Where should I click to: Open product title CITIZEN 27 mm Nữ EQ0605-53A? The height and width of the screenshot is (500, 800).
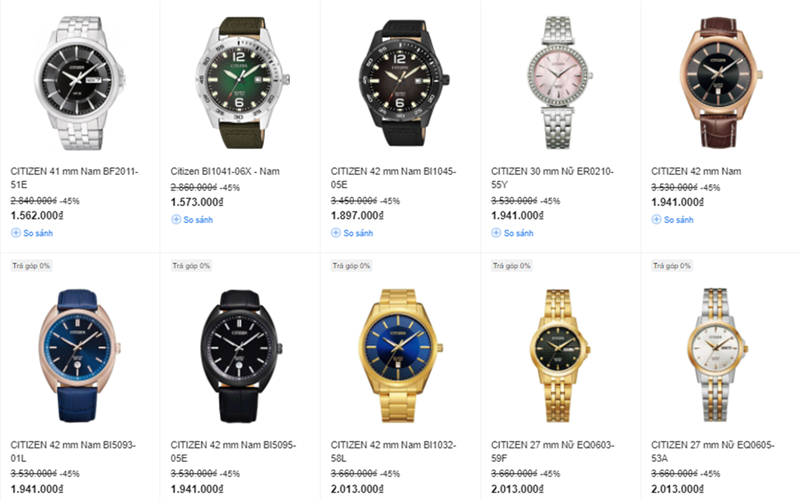tap(713, 451)
